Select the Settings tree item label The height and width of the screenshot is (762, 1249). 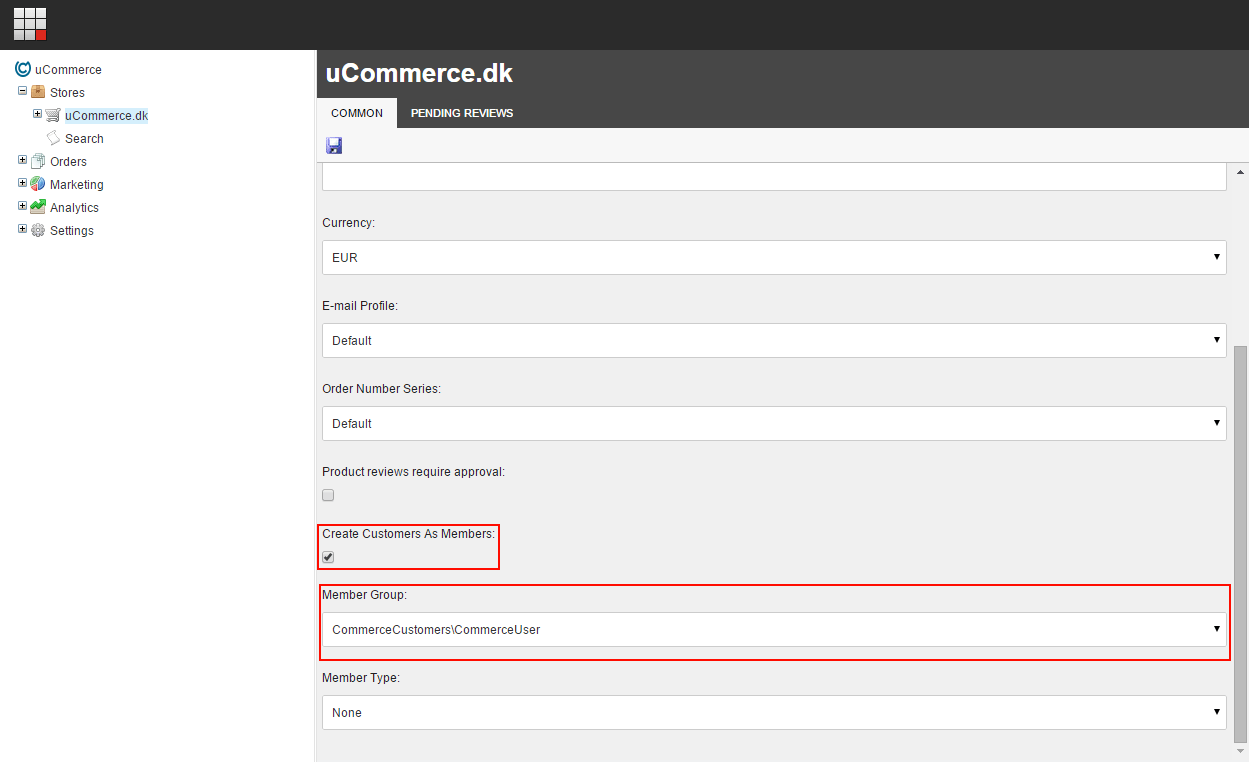click(x=71, y=231)
